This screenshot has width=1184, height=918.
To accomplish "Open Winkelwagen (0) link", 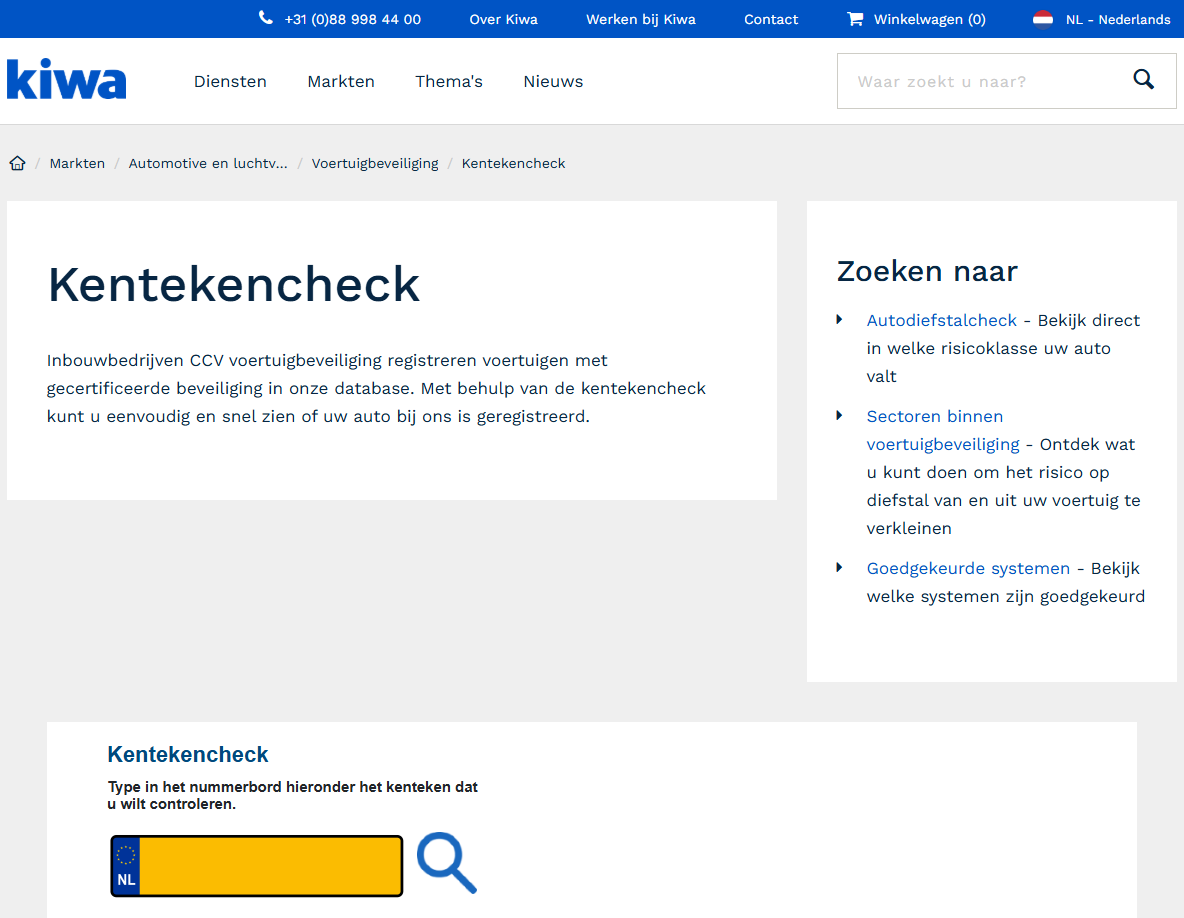I will (x=930, y=20).
